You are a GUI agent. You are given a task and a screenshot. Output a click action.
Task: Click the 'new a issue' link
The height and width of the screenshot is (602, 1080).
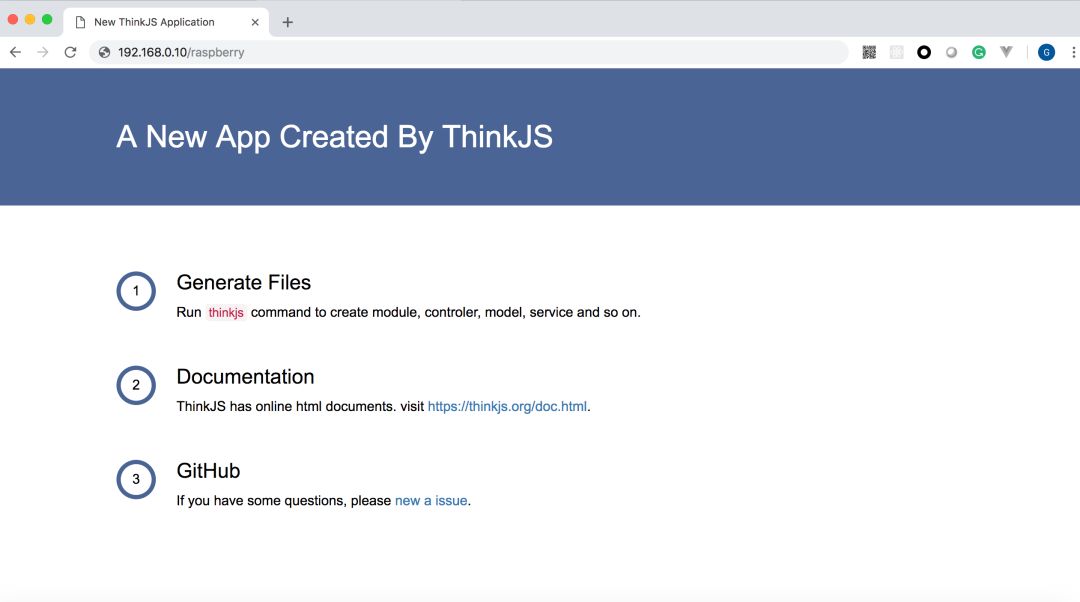430,501
